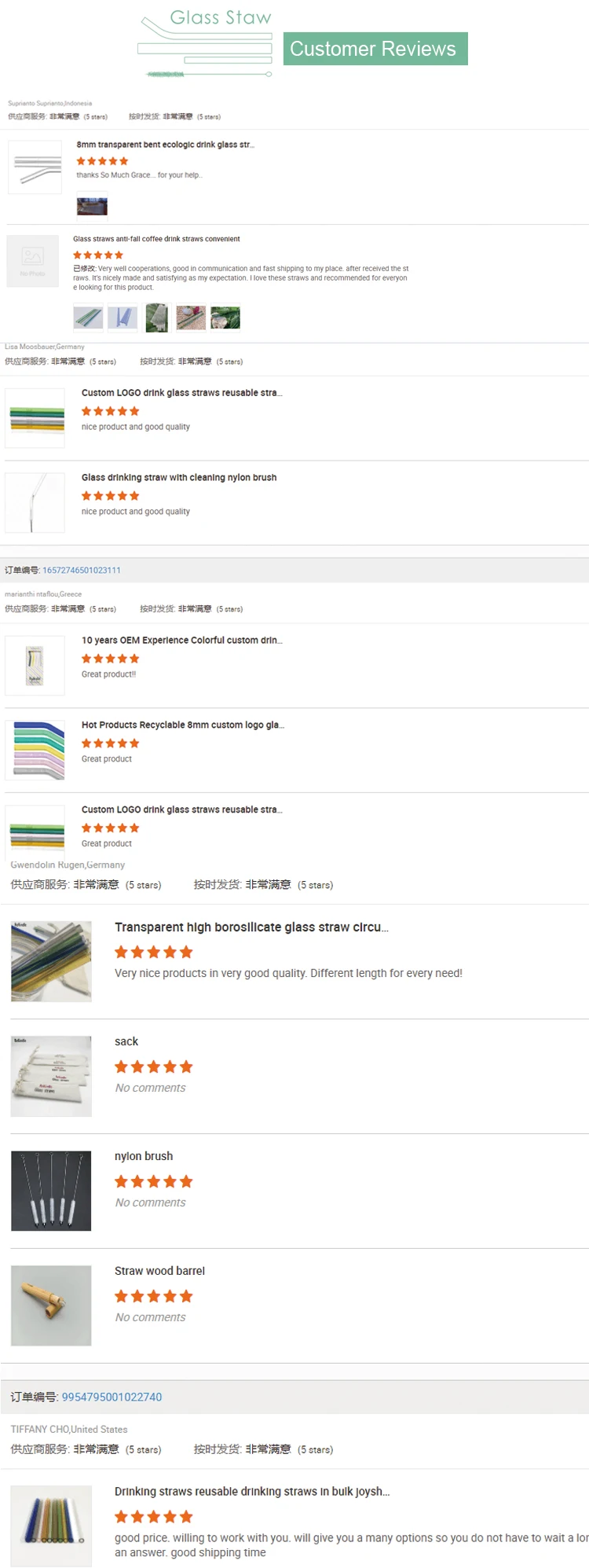The image size is (589, 1568).
Task: Click the Drinking straws reusable in bulk title
Action: click(252, 1492)
